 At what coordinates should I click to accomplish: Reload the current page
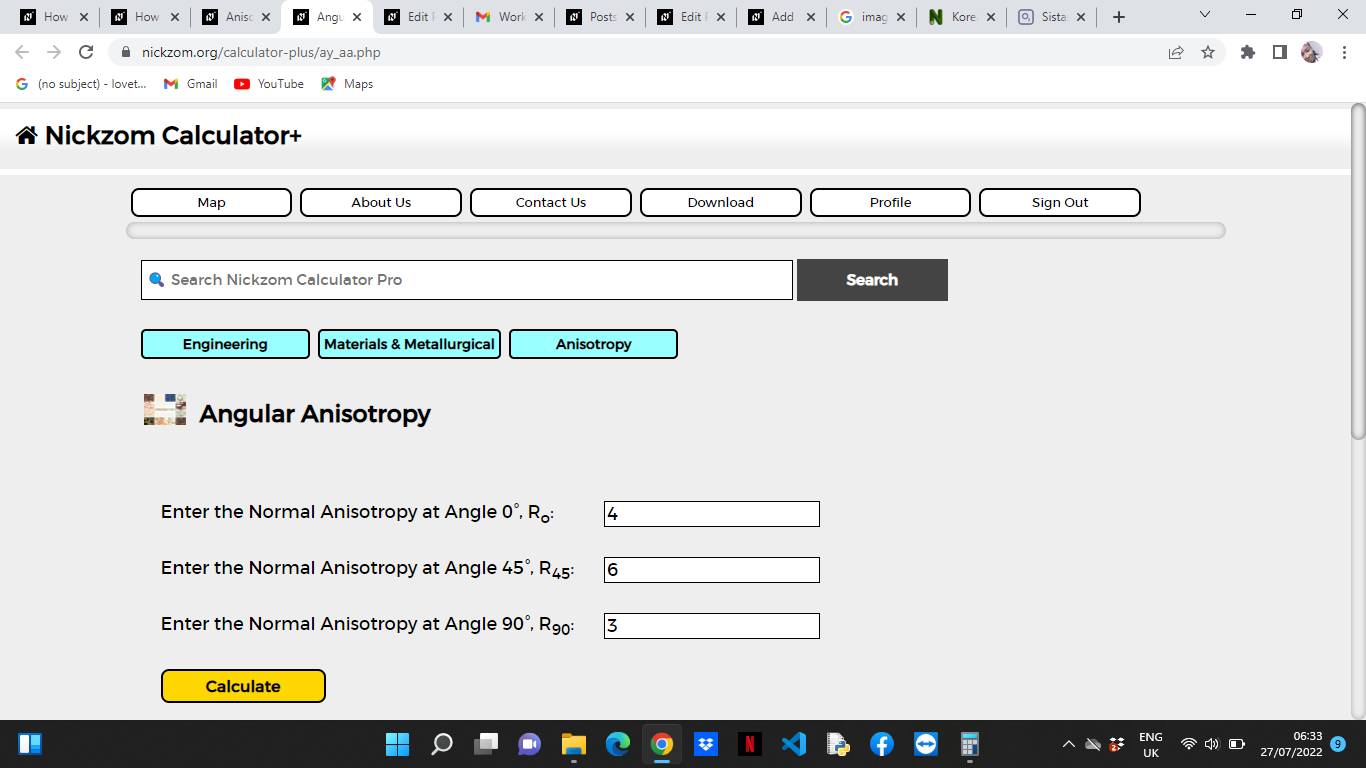pos(86,52)
